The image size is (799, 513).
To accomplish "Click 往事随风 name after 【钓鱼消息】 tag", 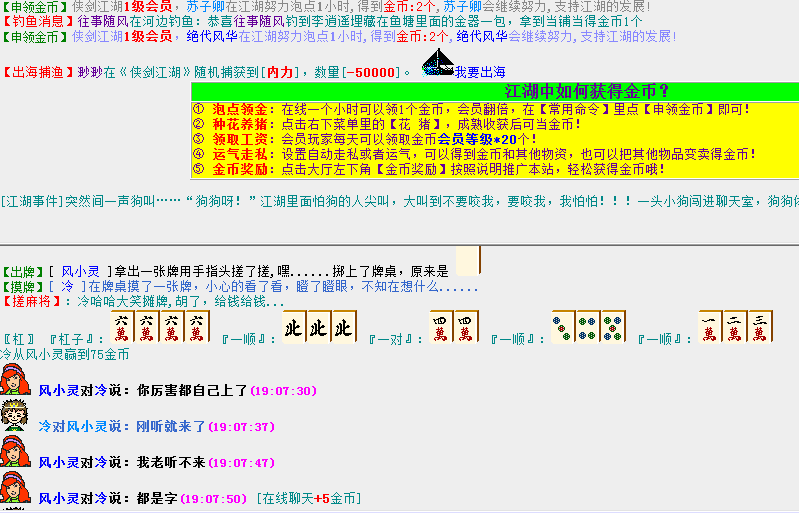I will [x=103, y=22].
